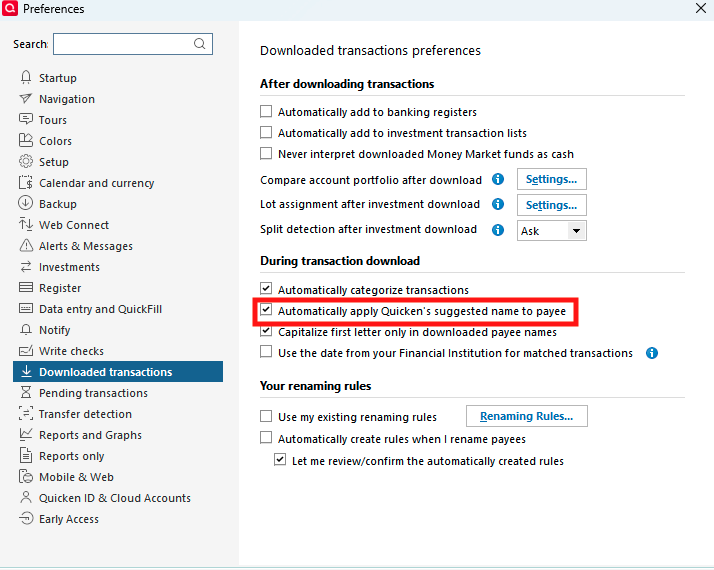The width and height of the screenshot is (714, 570).
Task: Click the Quicken logo in title bar
Action: click(10, 8)
